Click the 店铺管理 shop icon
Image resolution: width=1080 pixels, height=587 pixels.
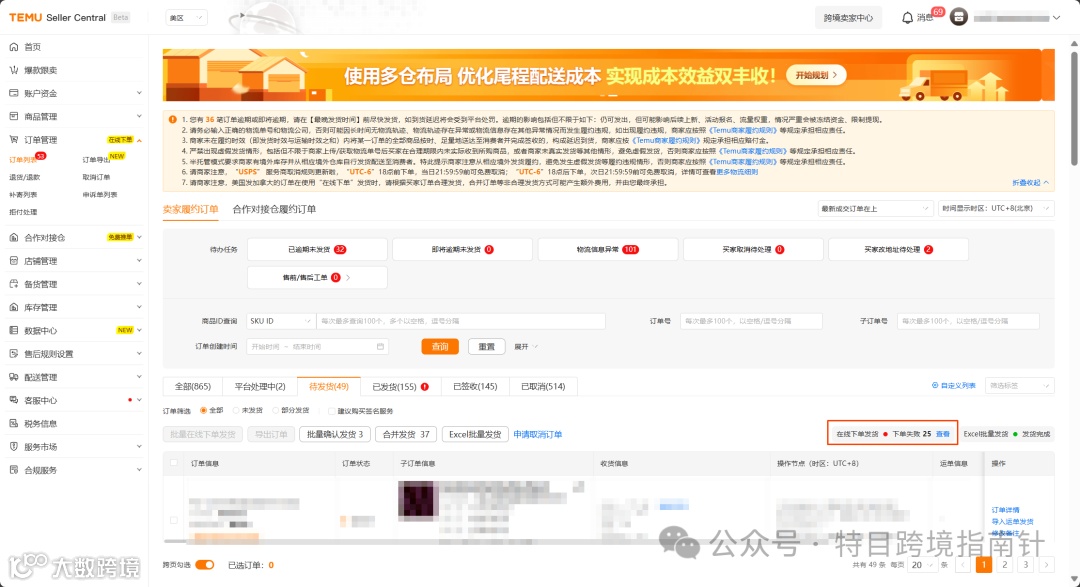pos(14,261)
